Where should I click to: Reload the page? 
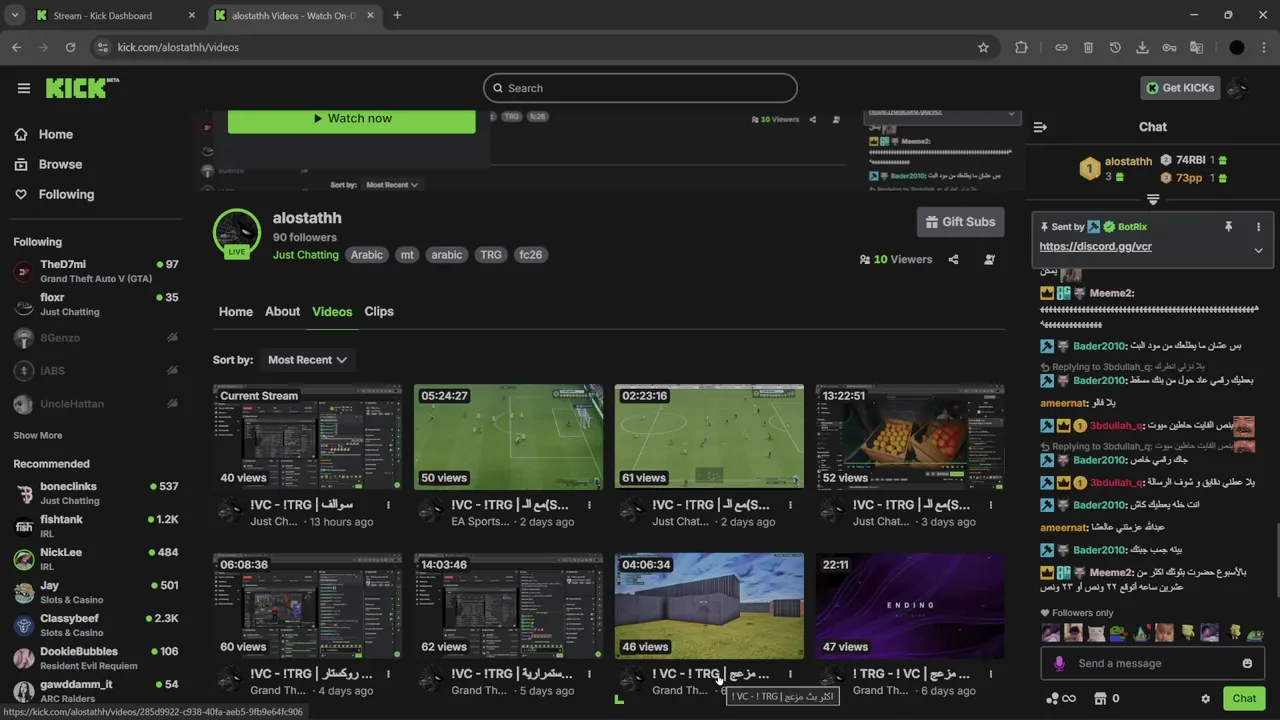click(70, 47)
